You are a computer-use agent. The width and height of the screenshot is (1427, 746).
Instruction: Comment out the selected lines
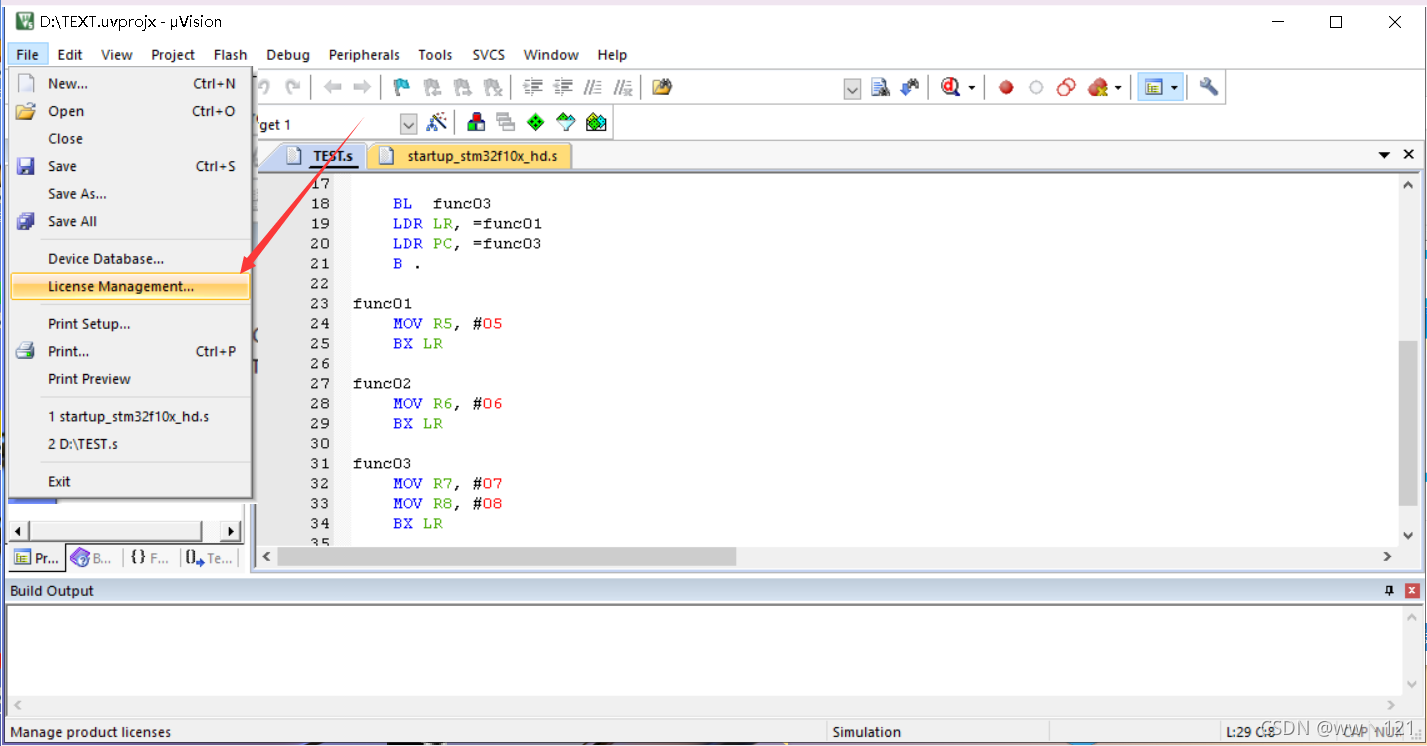click(593, 88)
